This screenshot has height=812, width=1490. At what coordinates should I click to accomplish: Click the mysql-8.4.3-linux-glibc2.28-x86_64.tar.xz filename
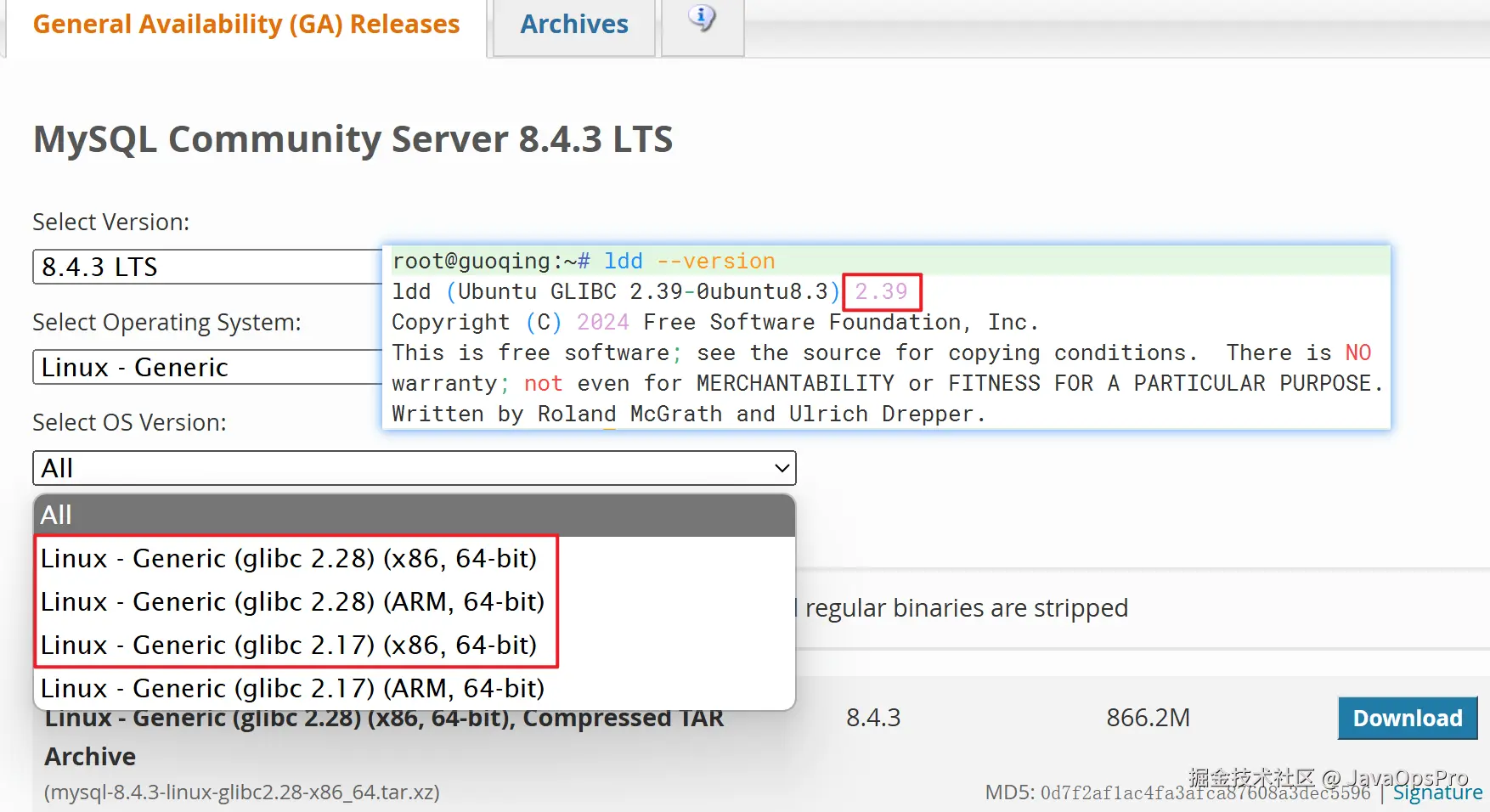coord(242,792)
